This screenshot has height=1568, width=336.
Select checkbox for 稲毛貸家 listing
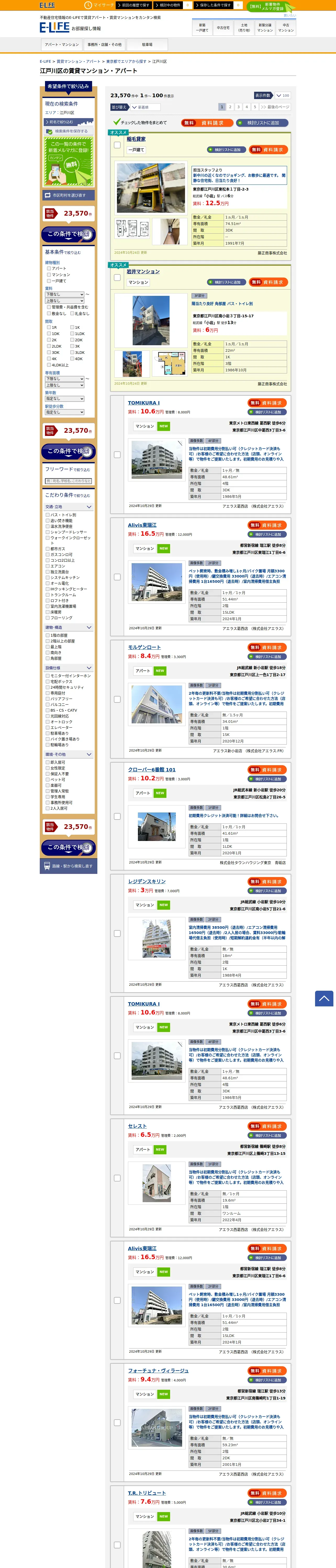tap(117, 145)
